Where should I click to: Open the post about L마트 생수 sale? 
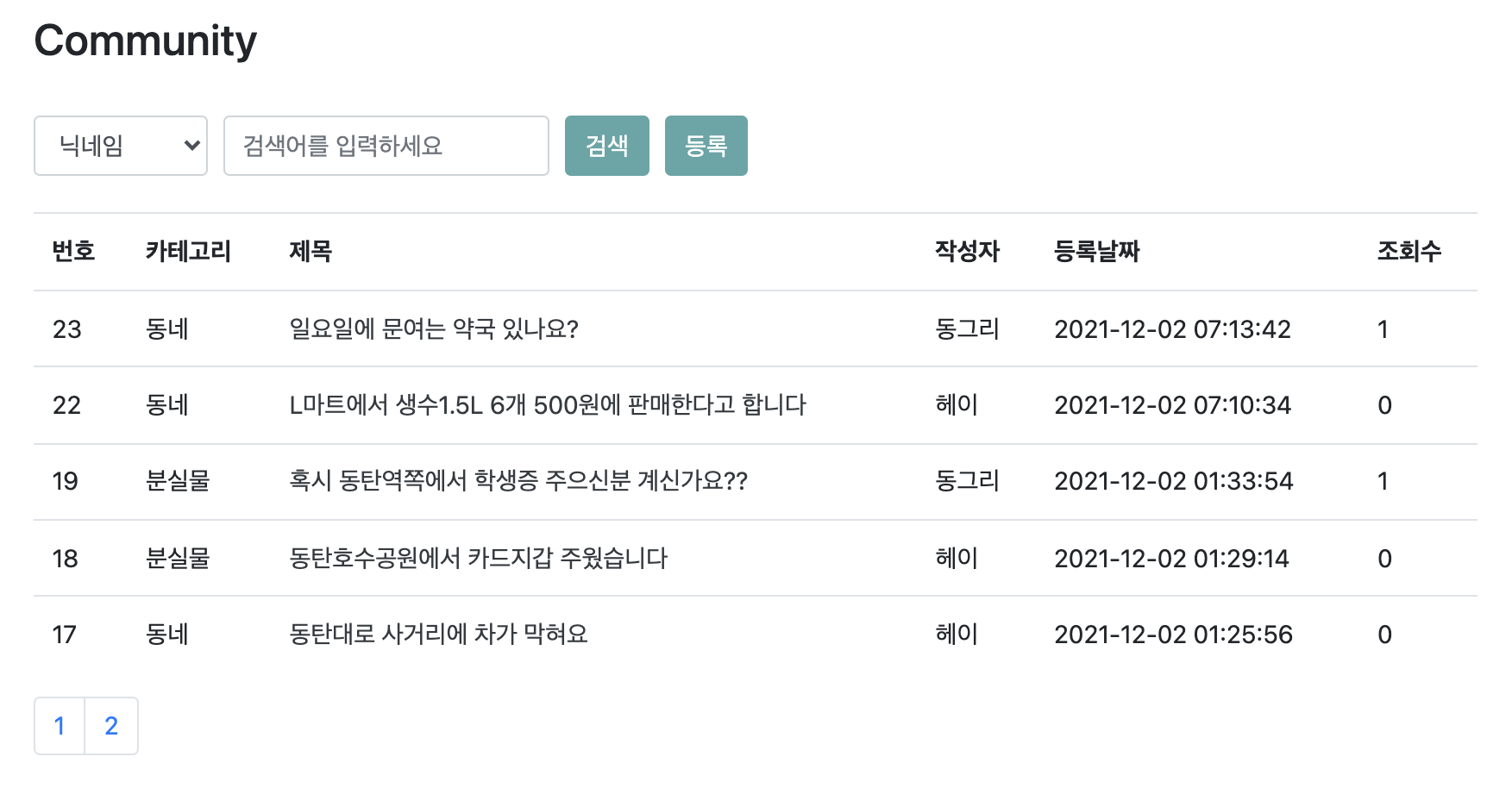tap(549, 405)
